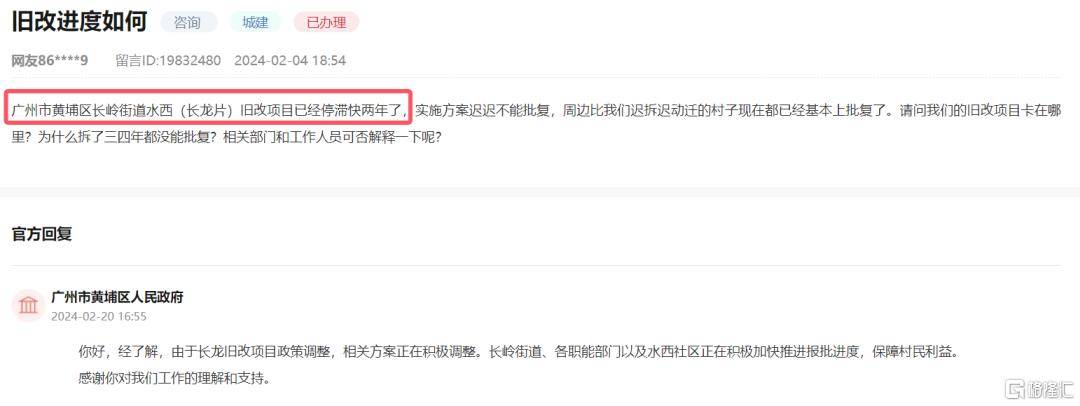Click the 格隆汇 watermark logo
Screen dimensions: 1080x406
pyautogui.click(x=1039, y=389)
